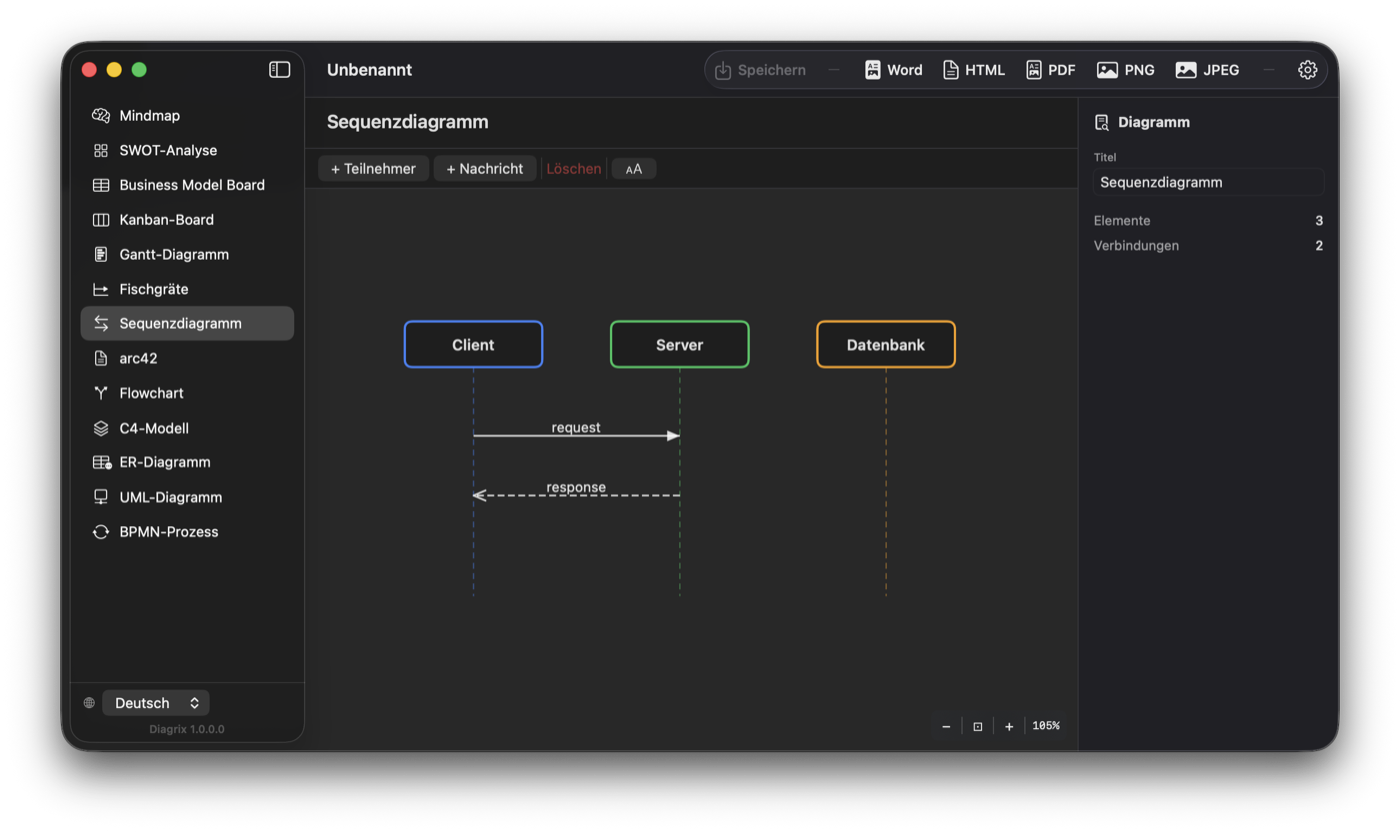Click the red Löschen button
This screenshot has width=1400, height=832.
point(574,169)
